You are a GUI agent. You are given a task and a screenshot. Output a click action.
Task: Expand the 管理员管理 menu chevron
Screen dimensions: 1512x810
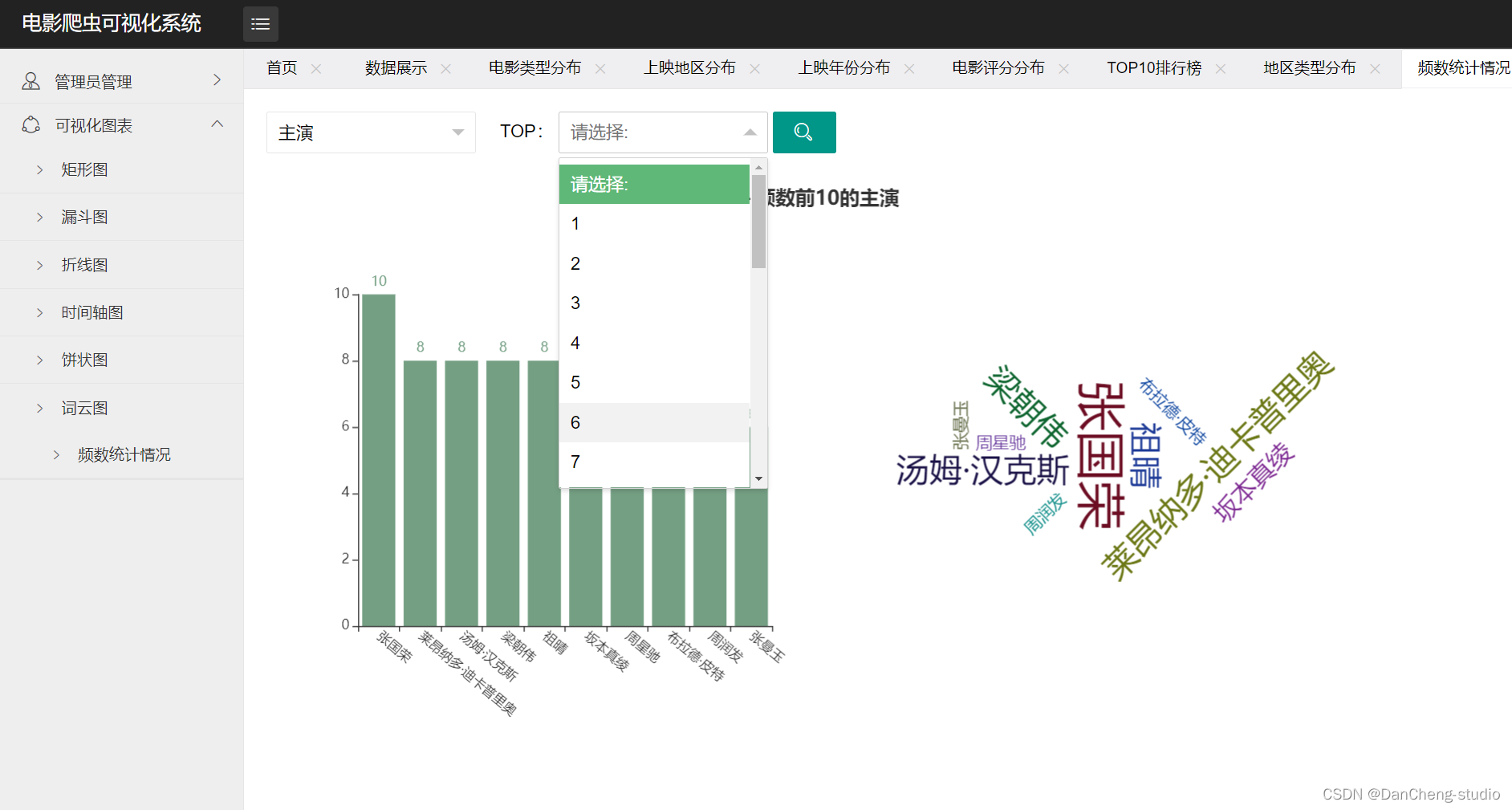coord(217,80)
